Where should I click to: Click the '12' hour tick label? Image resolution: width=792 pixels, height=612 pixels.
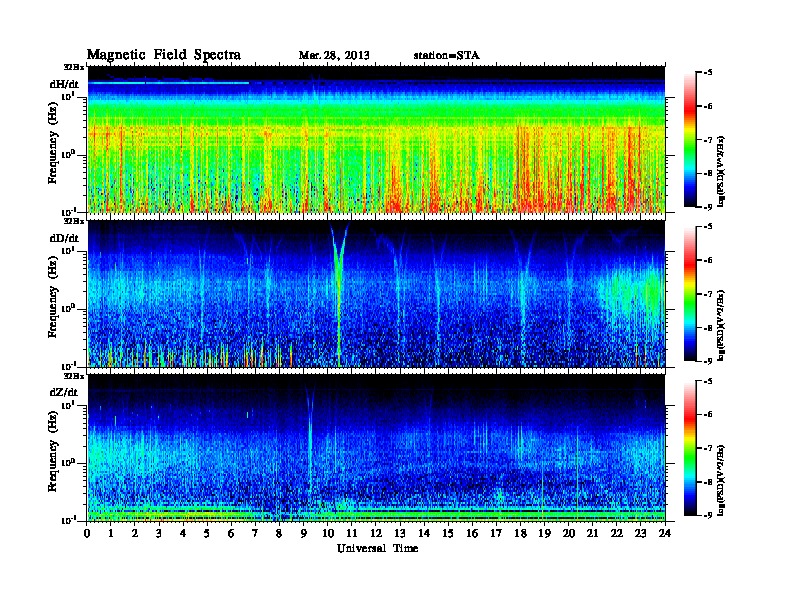point(376,533)
